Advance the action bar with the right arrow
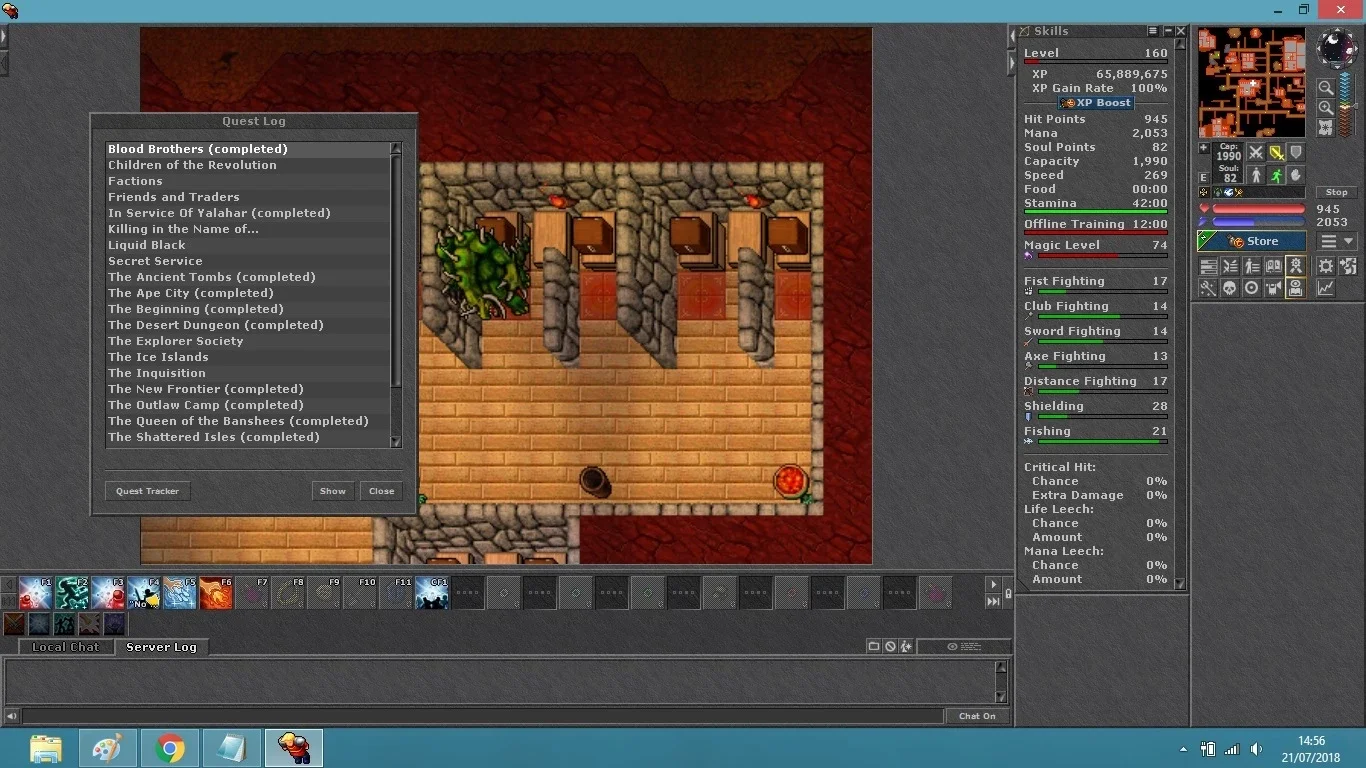This screenshot has height=768, width=1366. pos(993,585)
